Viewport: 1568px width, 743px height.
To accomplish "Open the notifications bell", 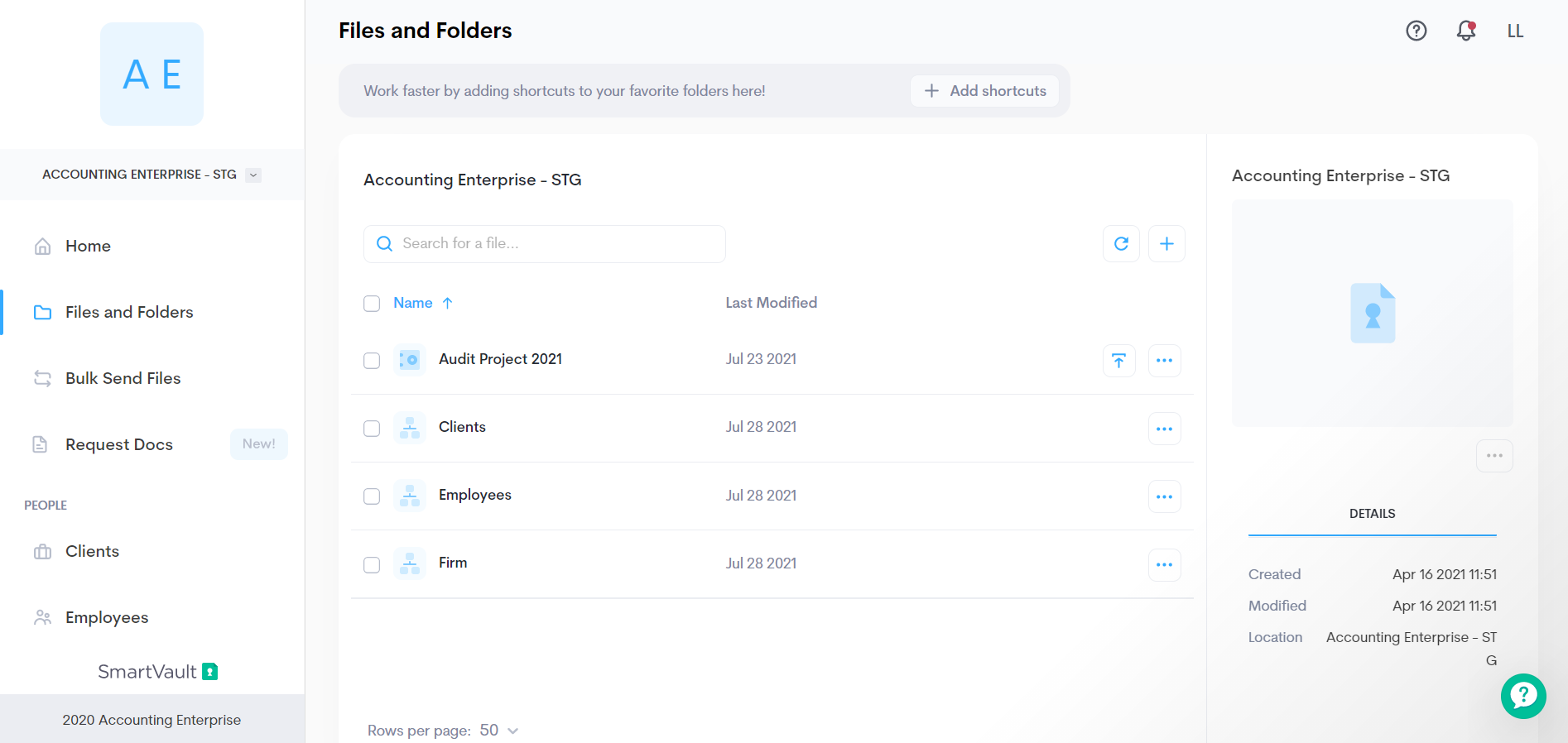I will pyautogui.click(x=1465, y=31).
